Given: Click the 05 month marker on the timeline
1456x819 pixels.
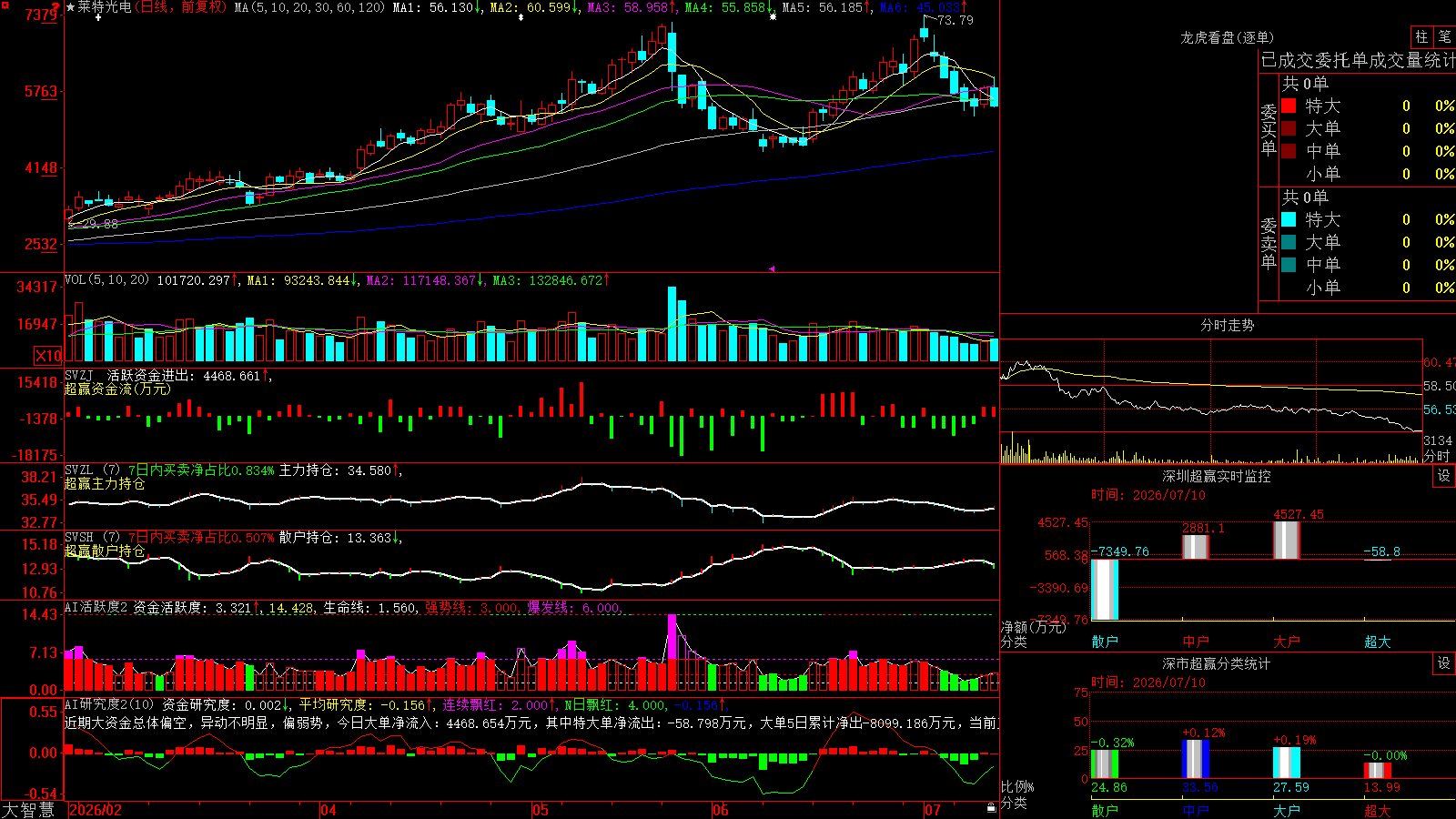Looking at the screenshot, I should [x=541, y=810].
